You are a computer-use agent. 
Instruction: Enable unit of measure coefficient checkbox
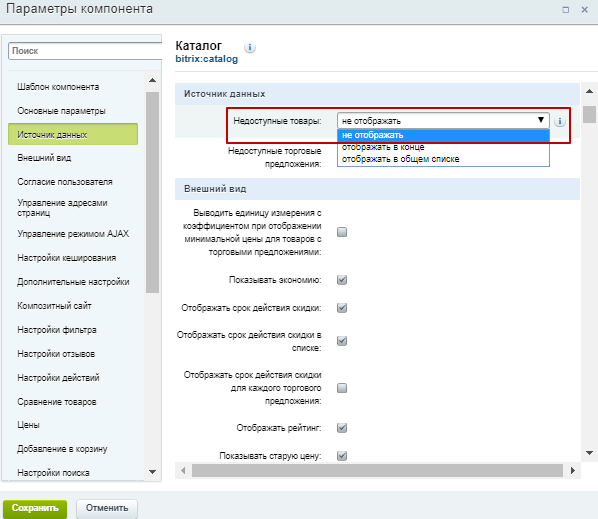click(342, 232)
